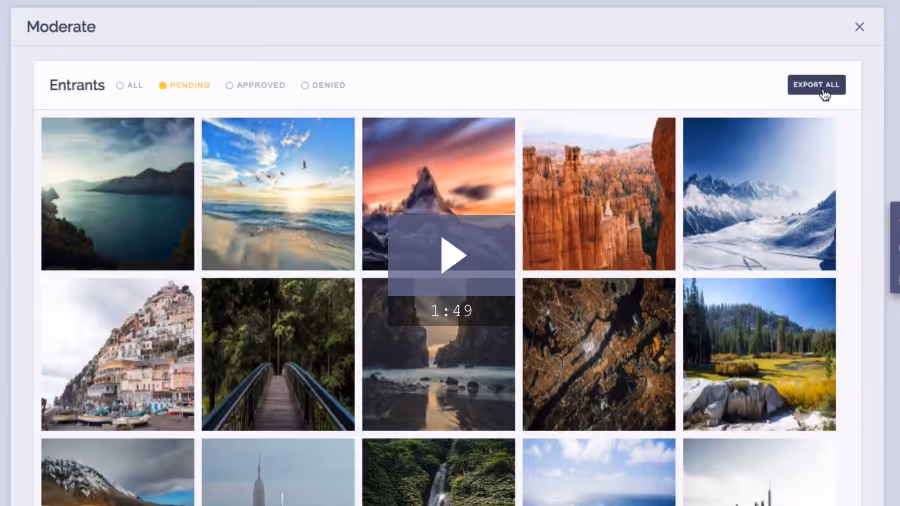
Task: Open the skyscraper spire photo
Action: [x=278, y=472]
